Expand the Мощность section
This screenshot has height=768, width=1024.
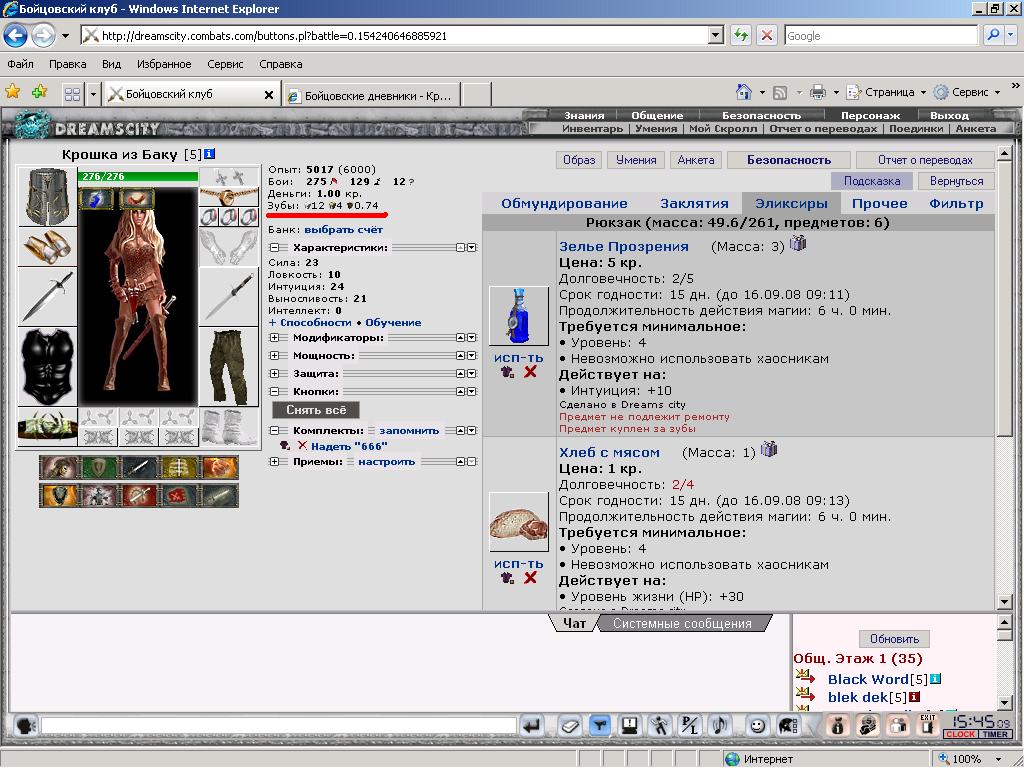(274, 356)
